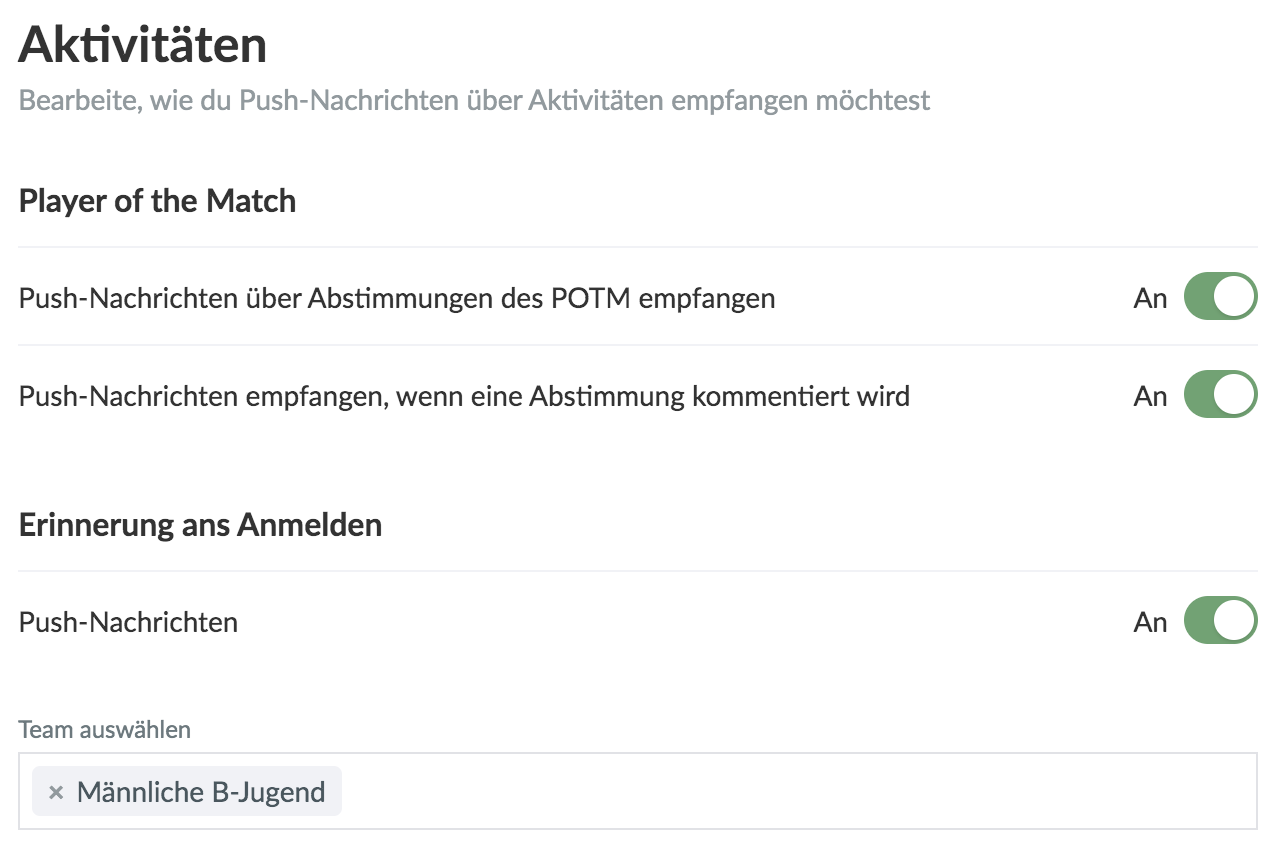
Task: Turn off the comment notification toggle
Action: (1220, 395)
